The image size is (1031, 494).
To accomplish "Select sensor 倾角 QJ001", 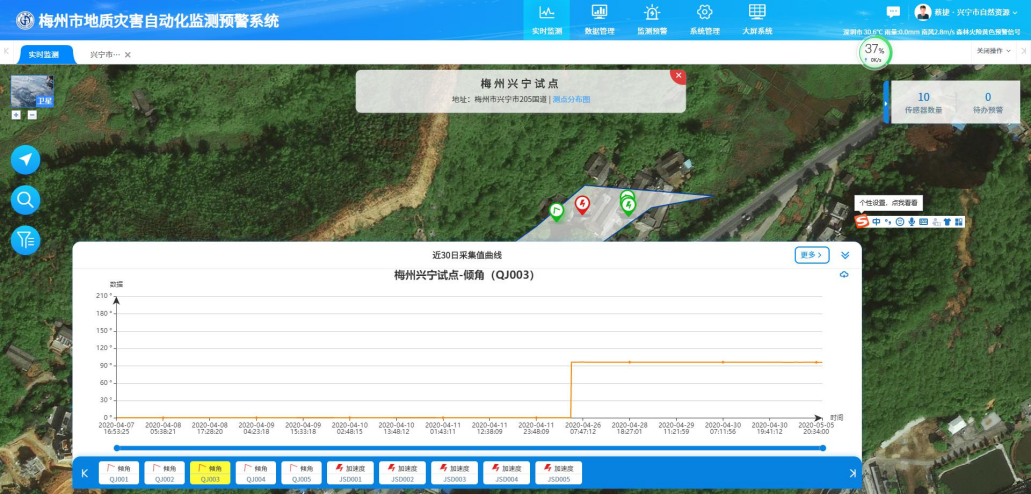I will pyautogui.click(x=119, y=473).
